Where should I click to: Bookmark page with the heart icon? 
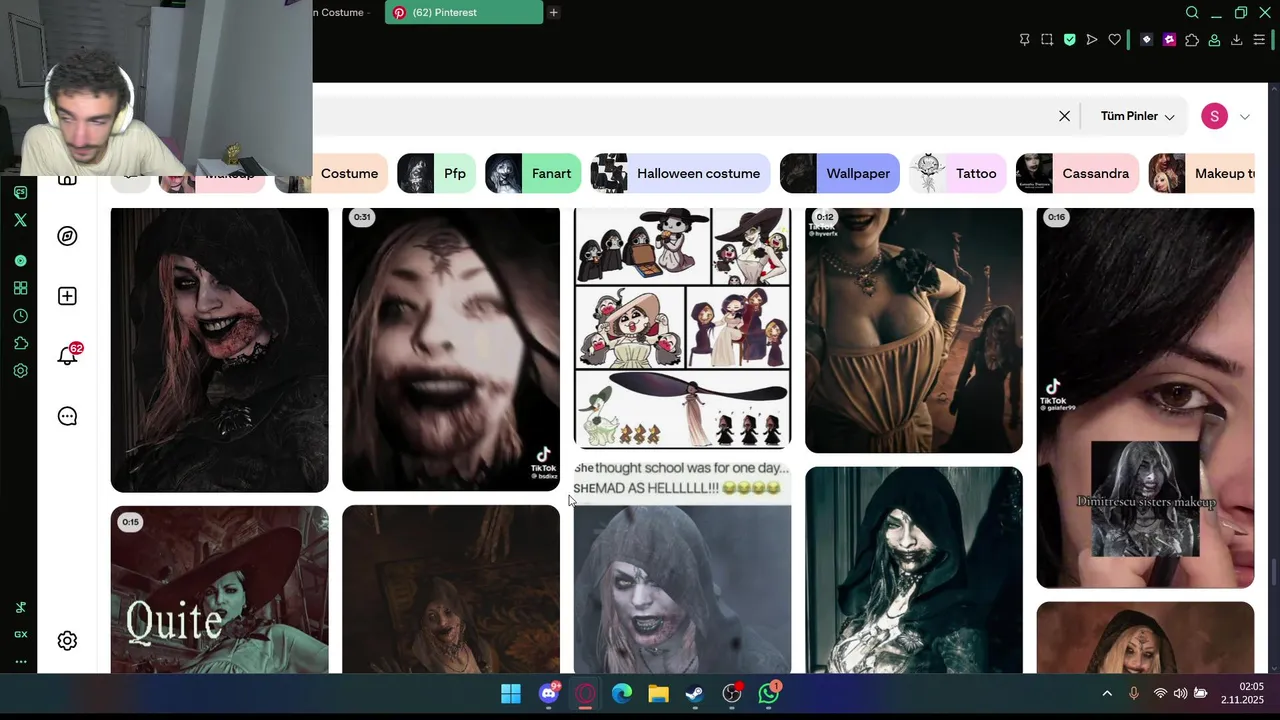coord(1114,40)
